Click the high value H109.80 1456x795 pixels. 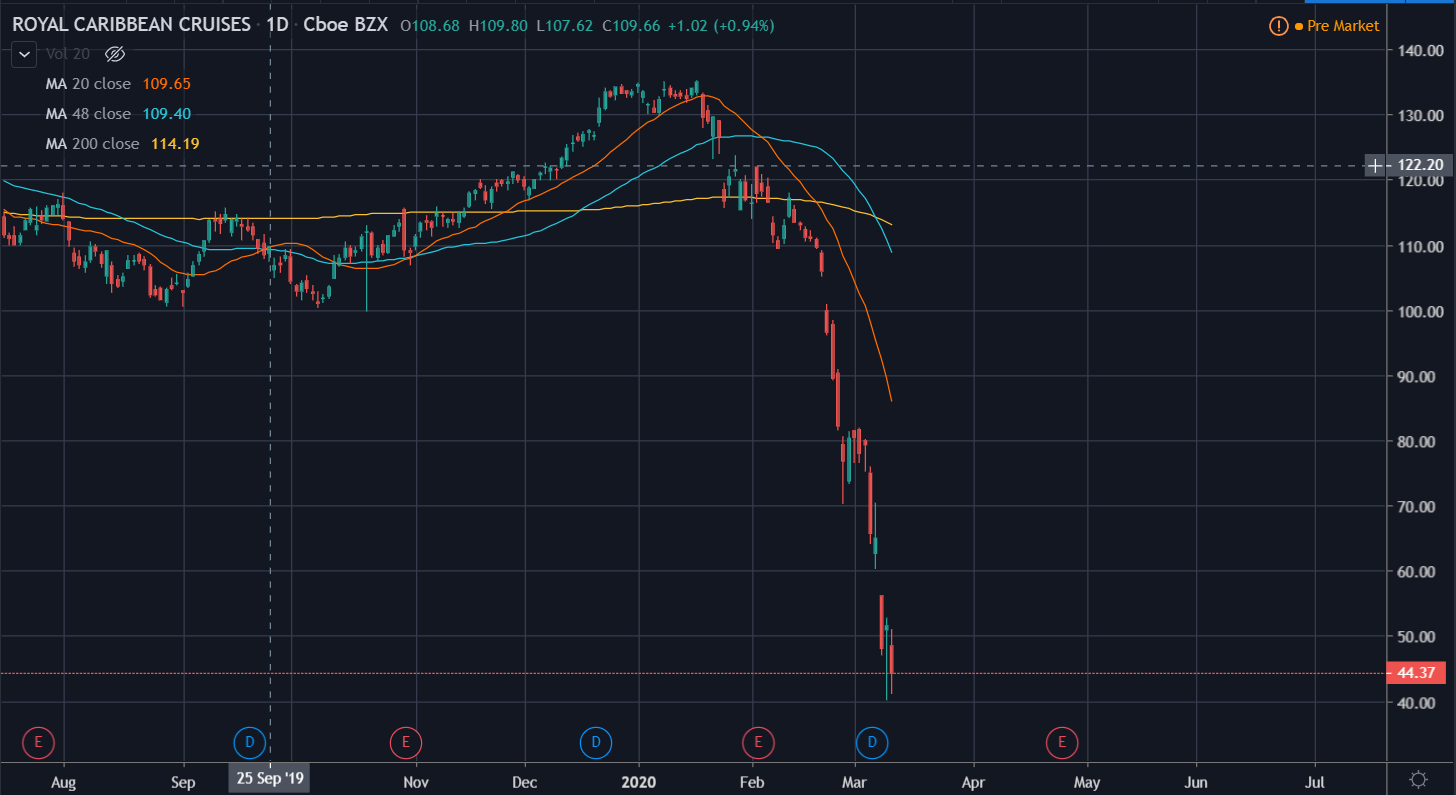(x=498, y=26)
